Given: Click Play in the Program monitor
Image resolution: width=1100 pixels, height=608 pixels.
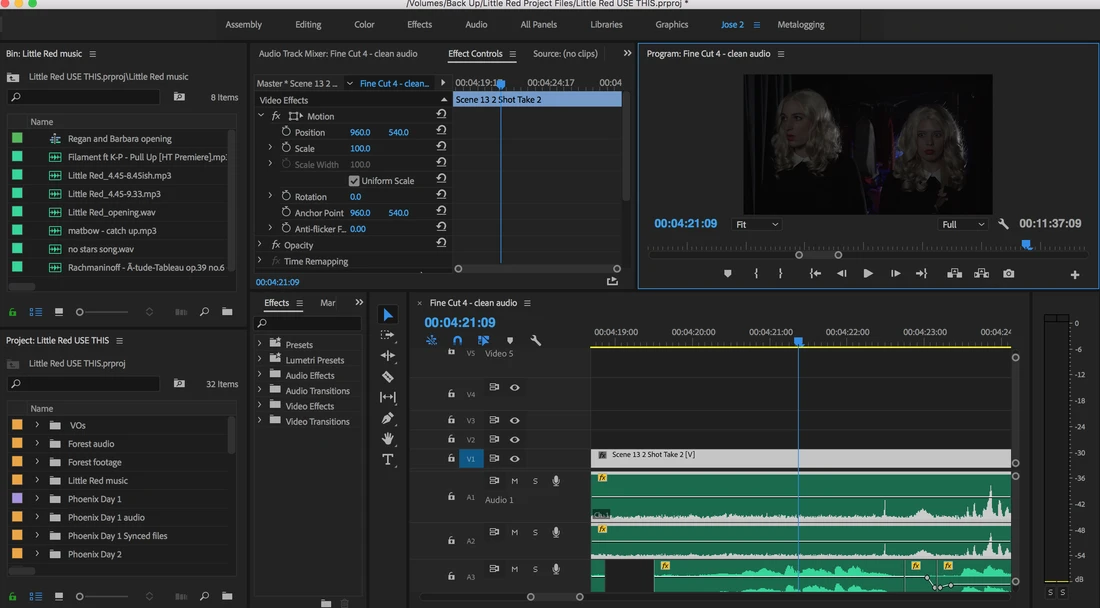Looking at the screenshot, I should (x=868, y=273).
